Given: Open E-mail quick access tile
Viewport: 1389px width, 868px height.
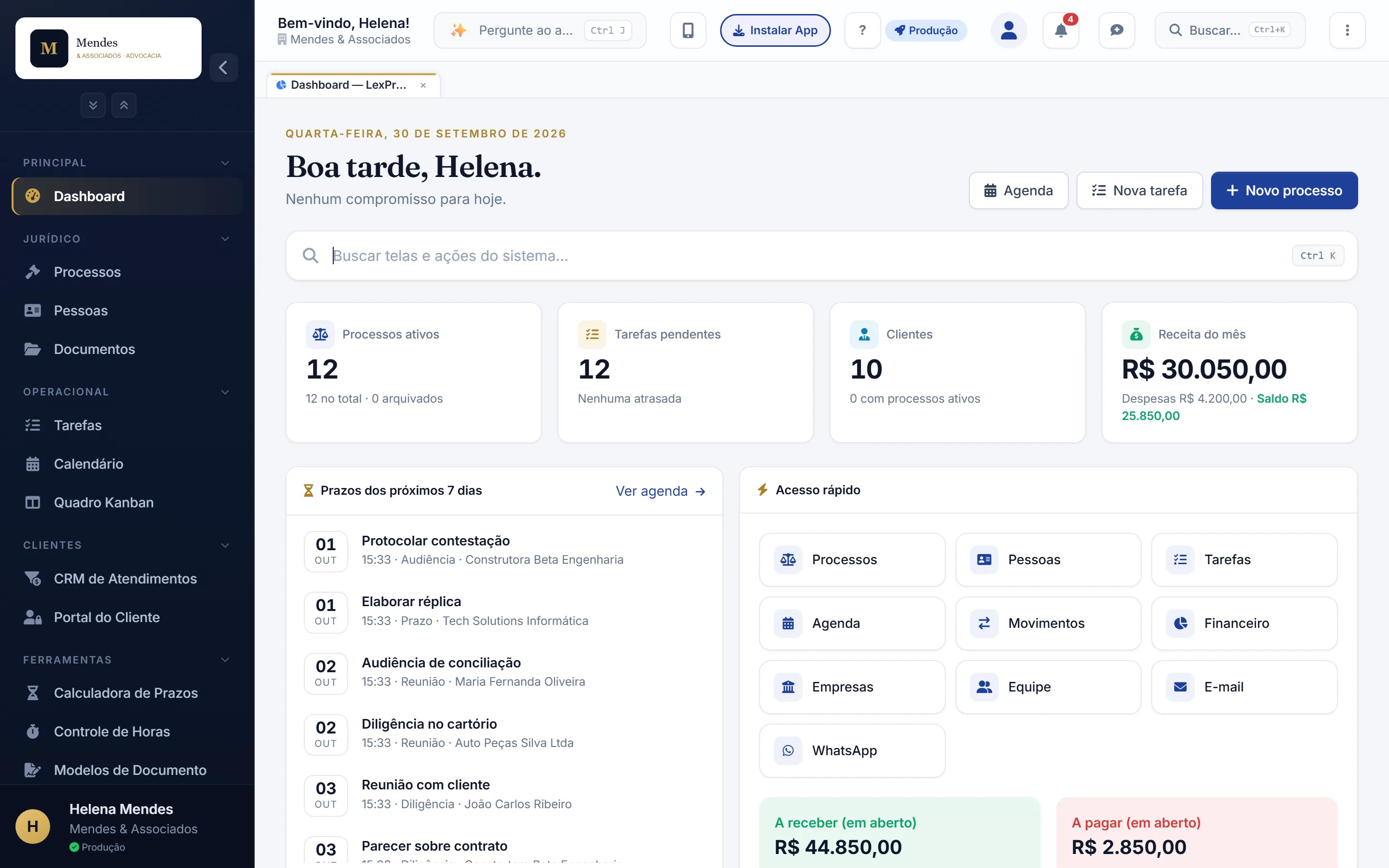Looking at the screenshot, I should pos(1244,687).
